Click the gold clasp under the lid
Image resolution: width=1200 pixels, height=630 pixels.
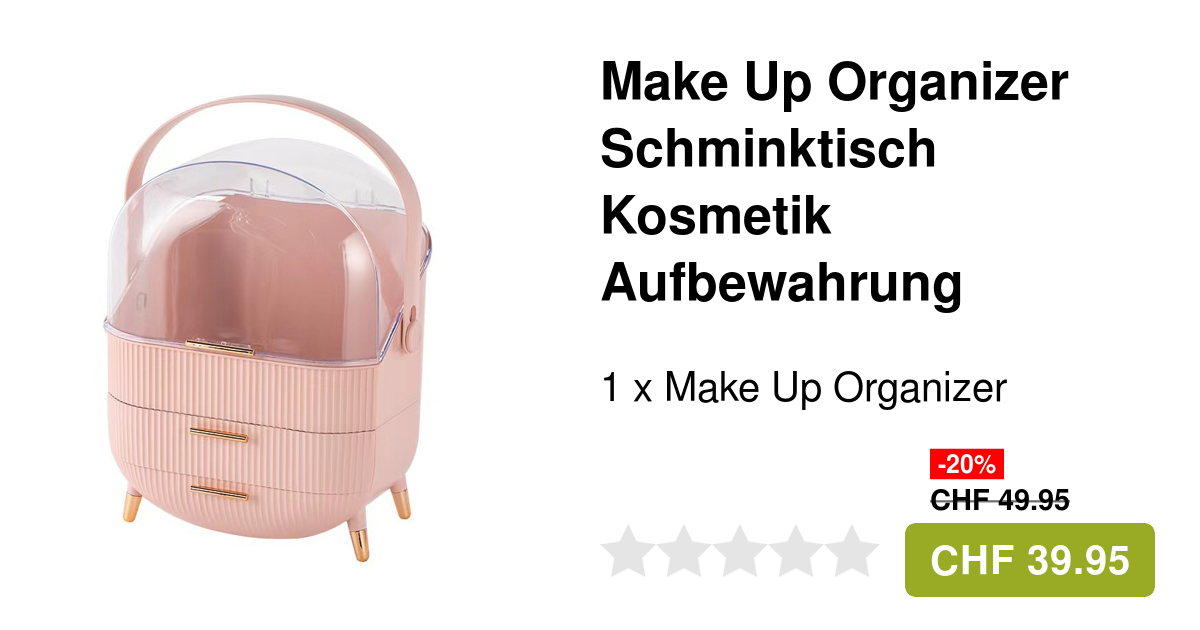(x=219, y=345)
